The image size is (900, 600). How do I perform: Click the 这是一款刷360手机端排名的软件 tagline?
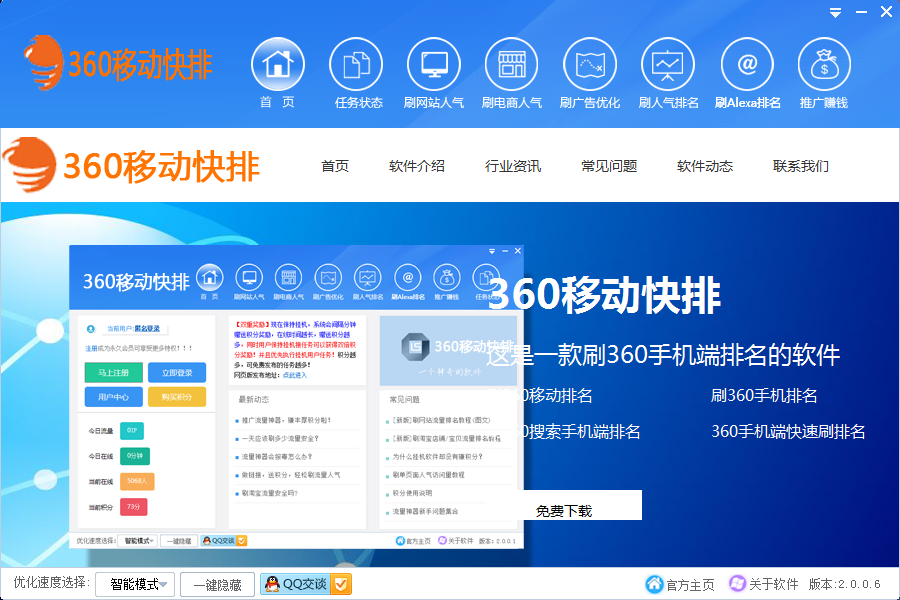tap(664, 355)
